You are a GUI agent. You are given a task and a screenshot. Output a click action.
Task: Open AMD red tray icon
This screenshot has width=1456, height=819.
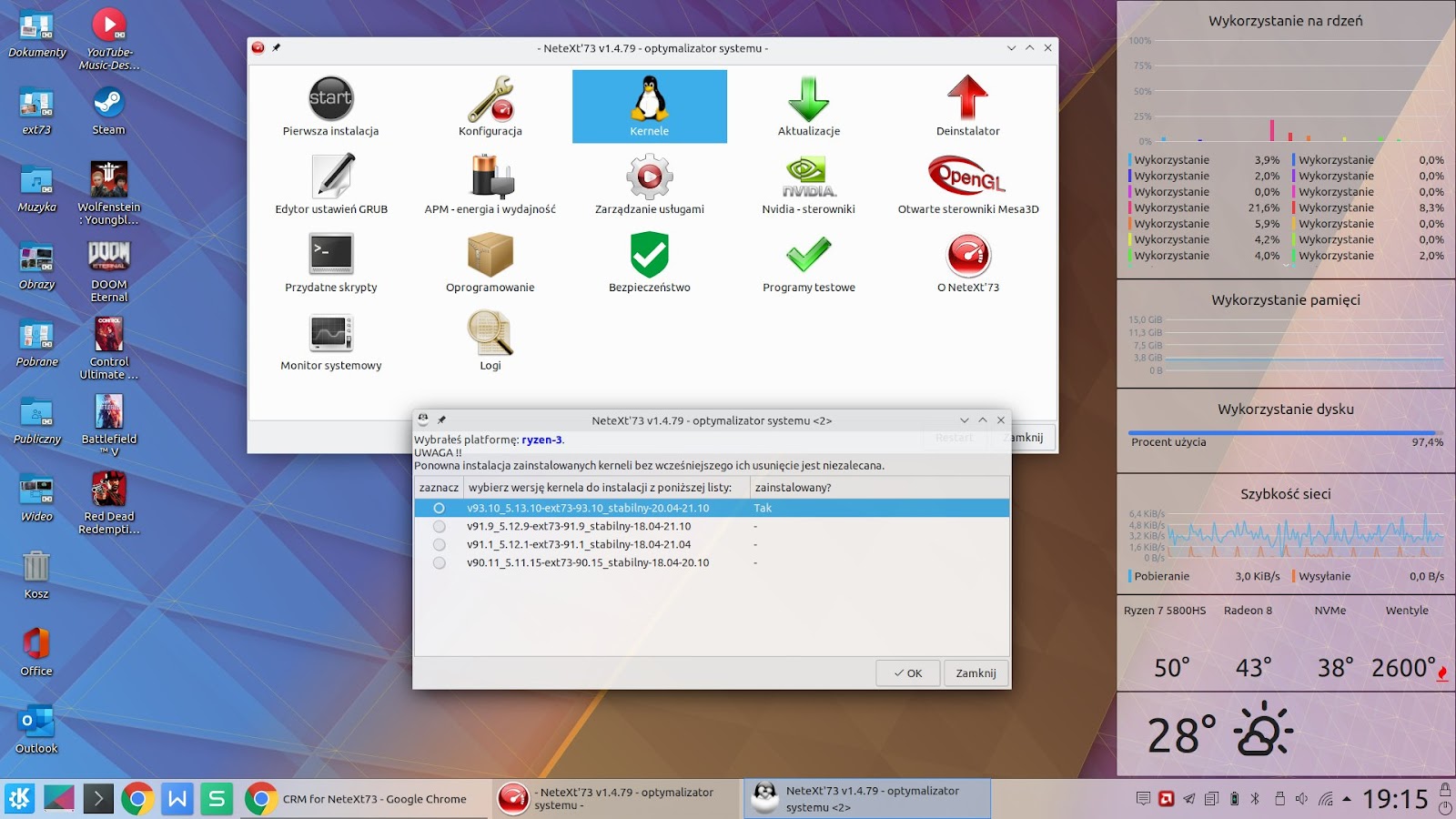pos(1167,799)
